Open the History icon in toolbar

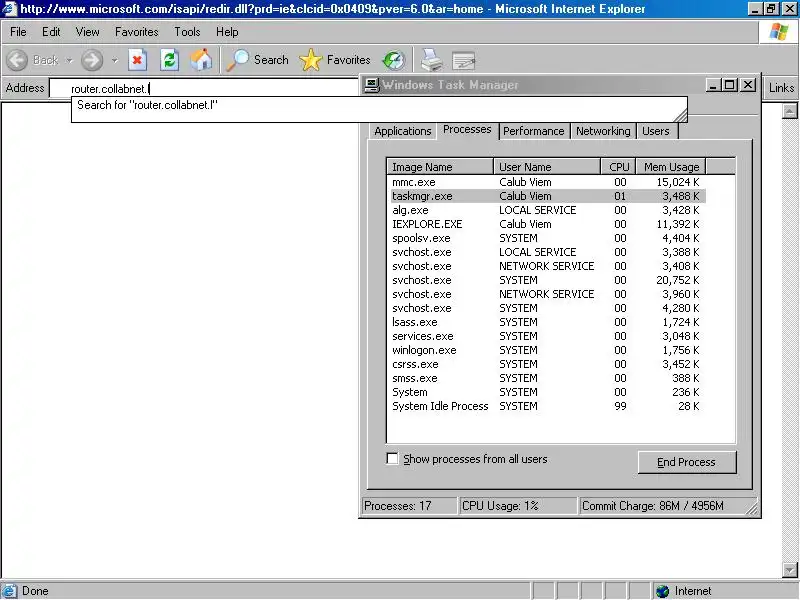click(394, 60)
